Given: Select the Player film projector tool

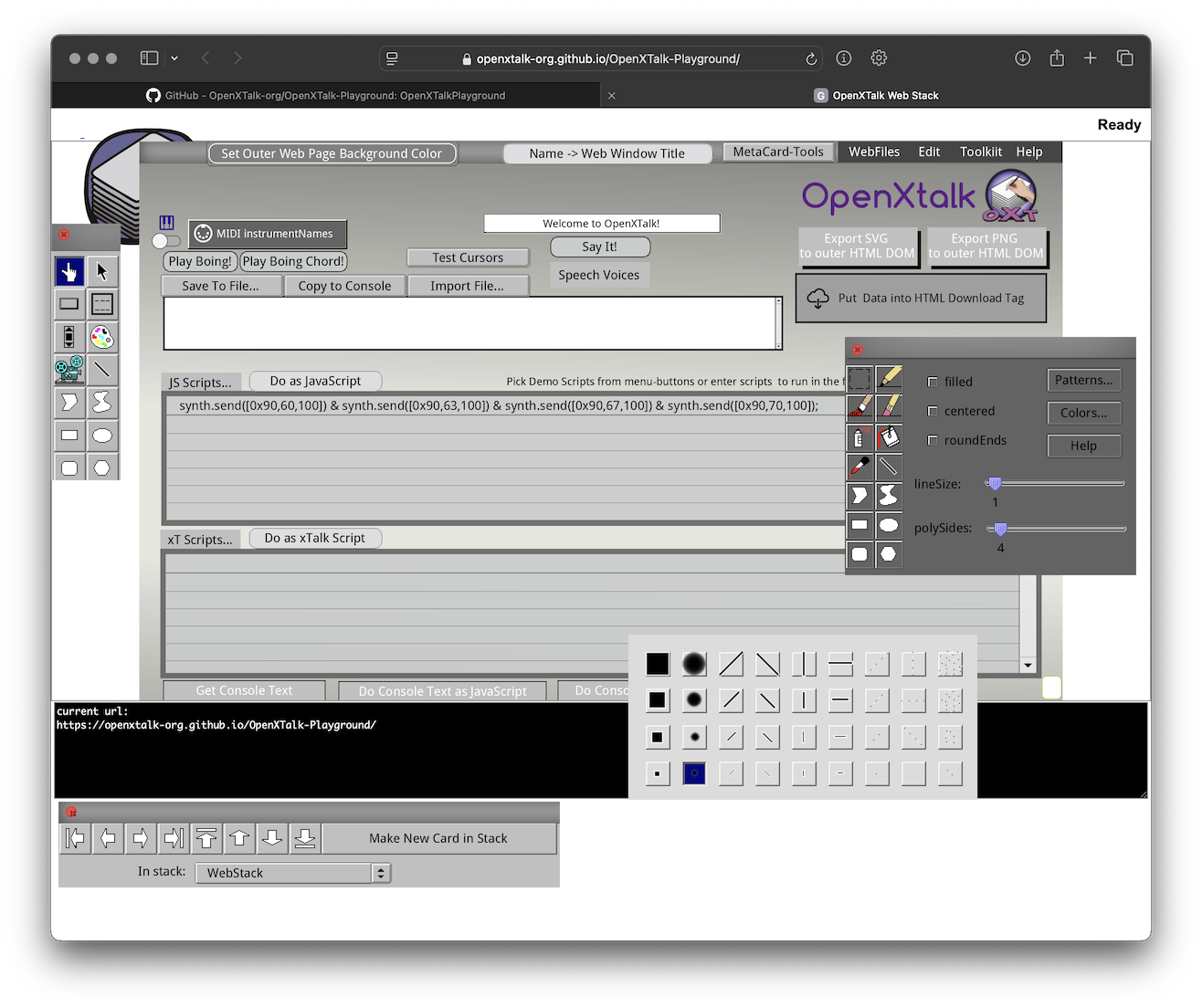Looking at the screenshot, I should point(69,370).
